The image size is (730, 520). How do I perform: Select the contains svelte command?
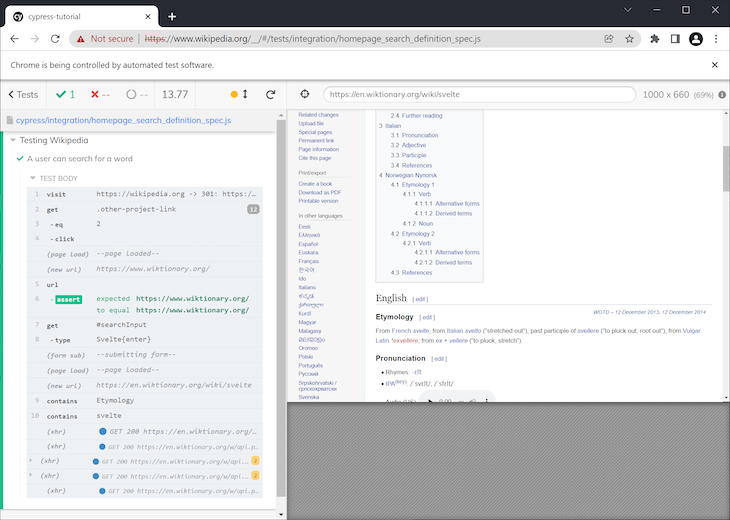pyautogui.click(x=144, y=415)
